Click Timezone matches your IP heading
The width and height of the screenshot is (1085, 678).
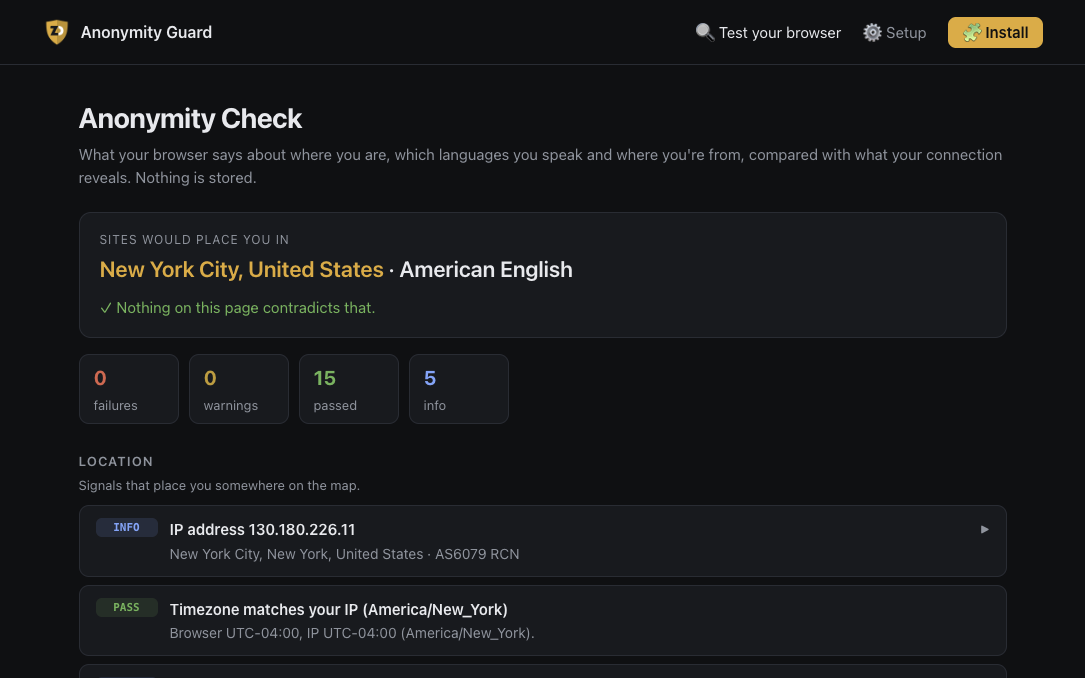tap(338, 610)
